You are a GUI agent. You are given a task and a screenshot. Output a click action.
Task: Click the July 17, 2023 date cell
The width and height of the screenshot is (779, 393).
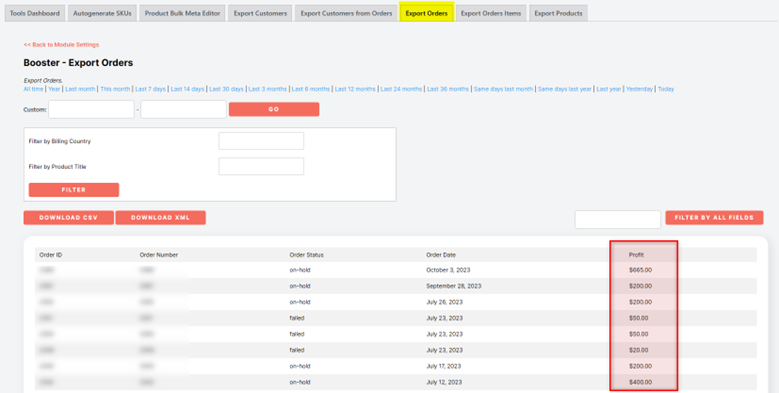pos(444,366)
